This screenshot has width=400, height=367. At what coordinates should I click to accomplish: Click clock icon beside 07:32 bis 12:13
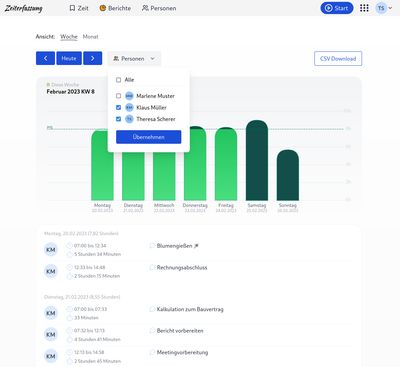(69, 331)
